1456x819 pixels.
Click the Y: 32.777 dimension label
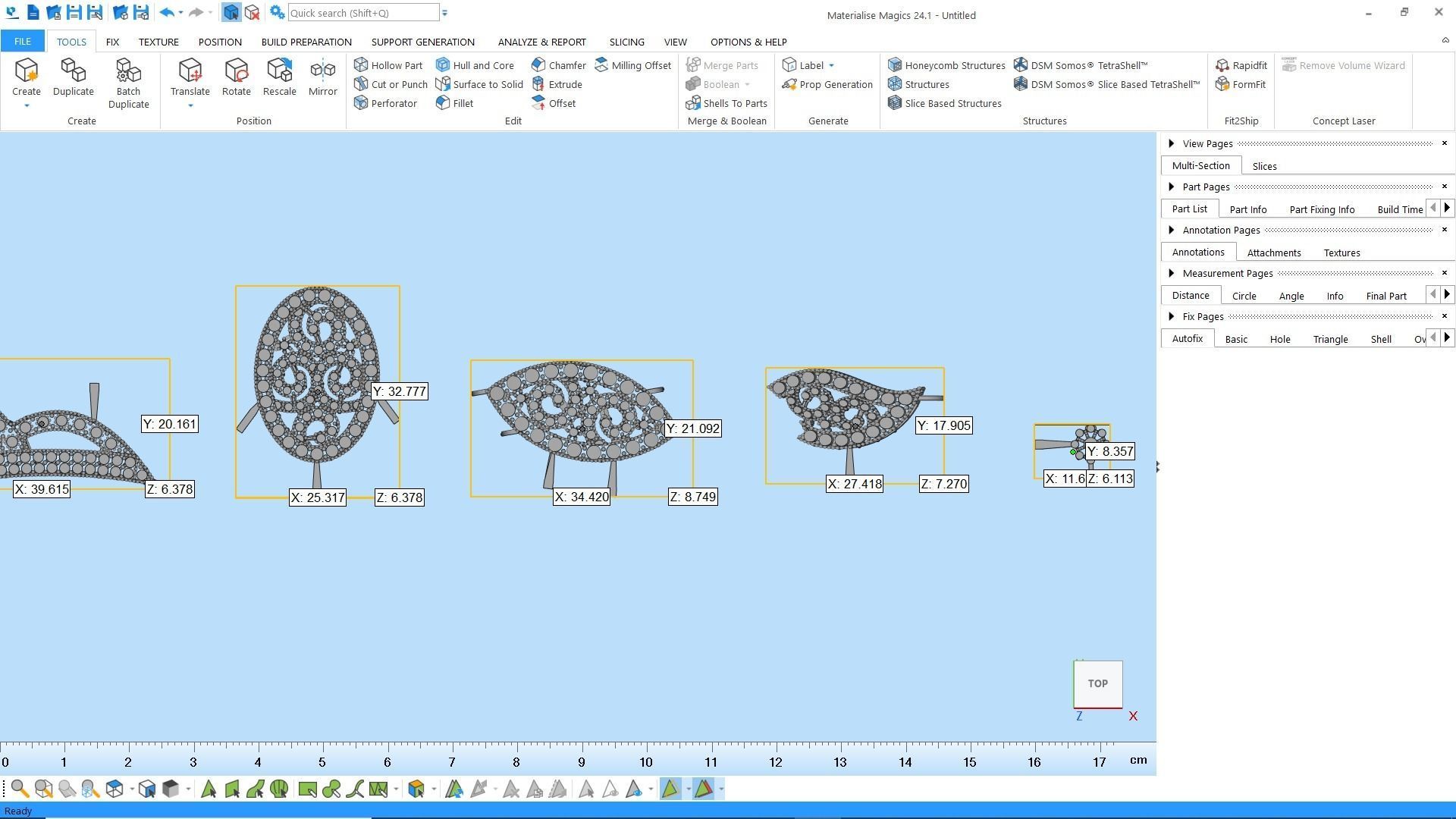pos(400,391)
